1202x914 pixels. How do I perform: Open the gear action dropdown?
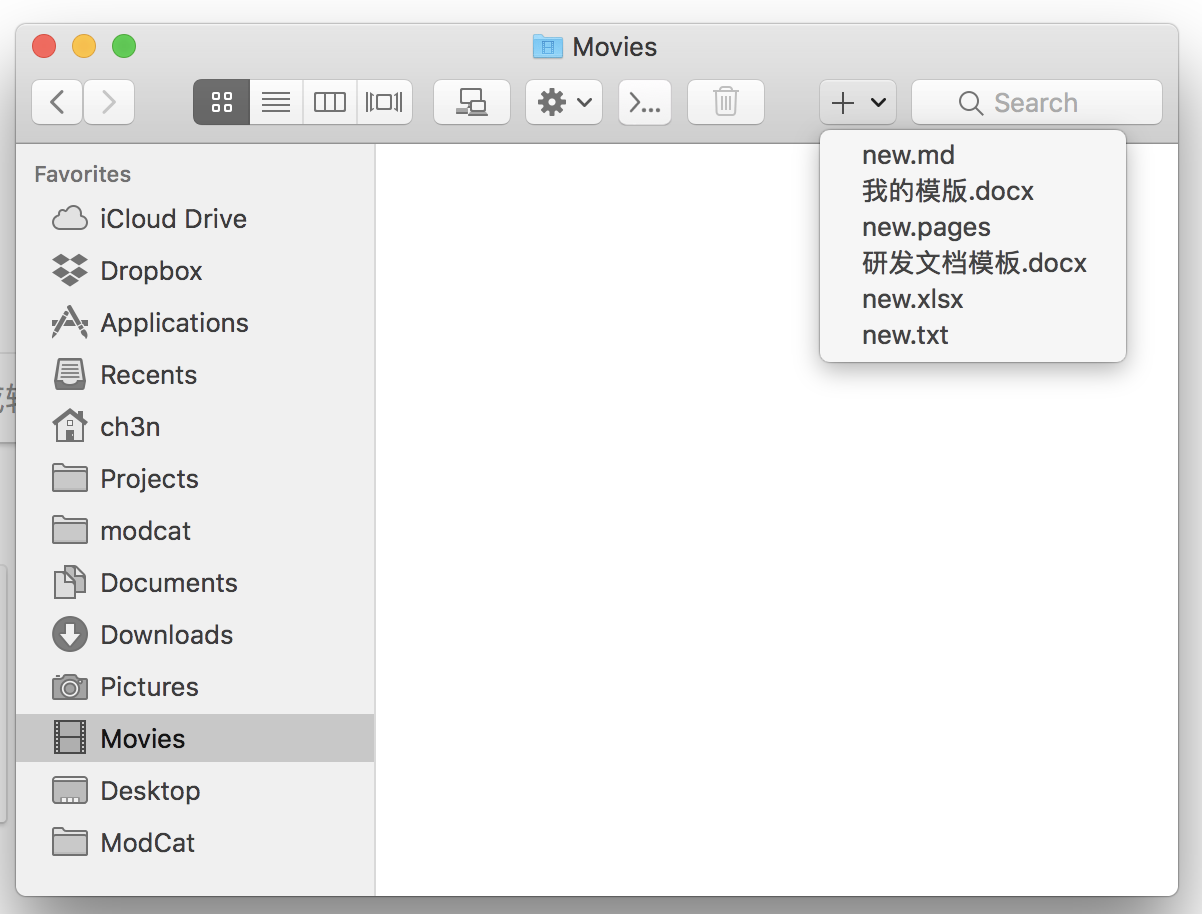[564, 102]
